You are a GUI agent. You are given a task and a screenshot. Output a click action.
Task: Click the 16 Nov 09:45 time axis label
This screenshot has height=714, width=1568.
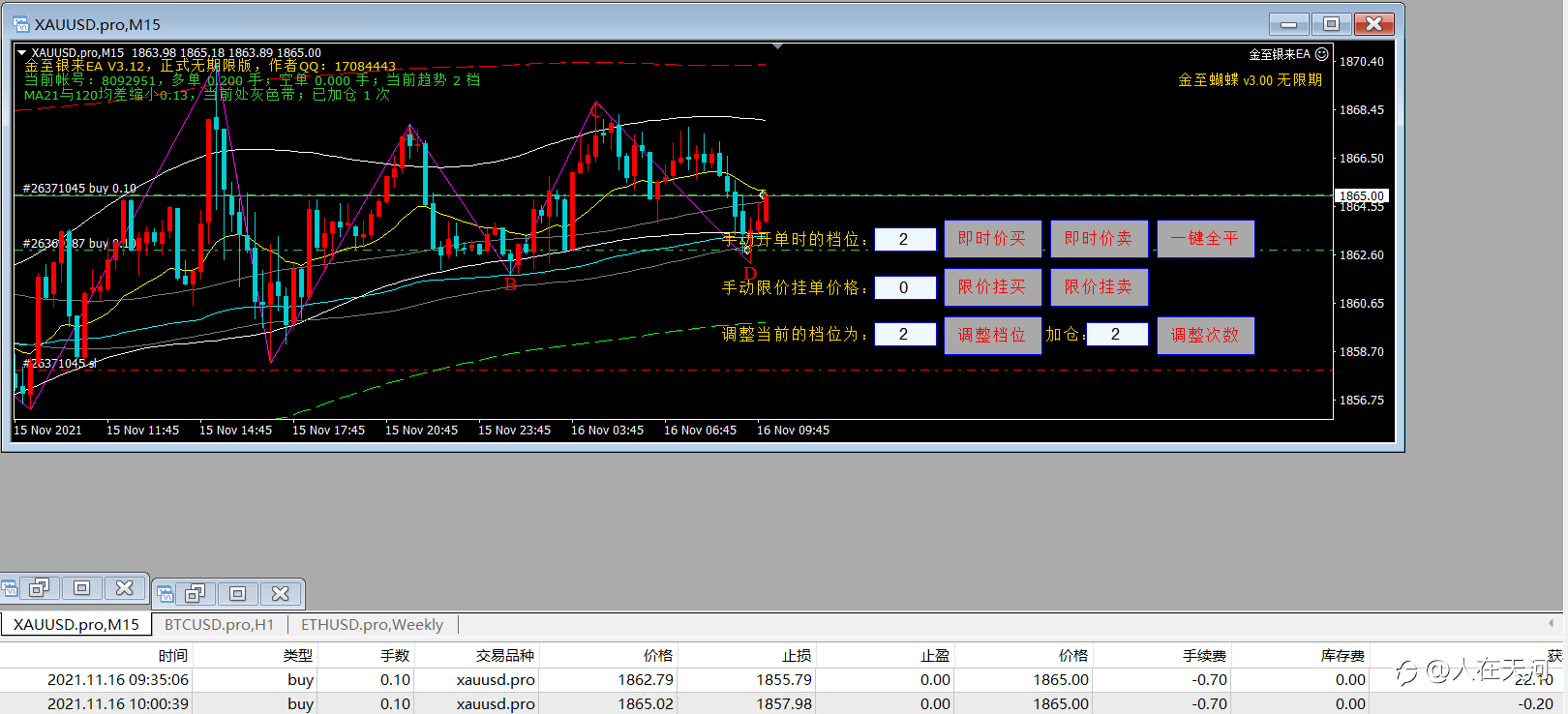pyautogui.click(x=793, y=431)
